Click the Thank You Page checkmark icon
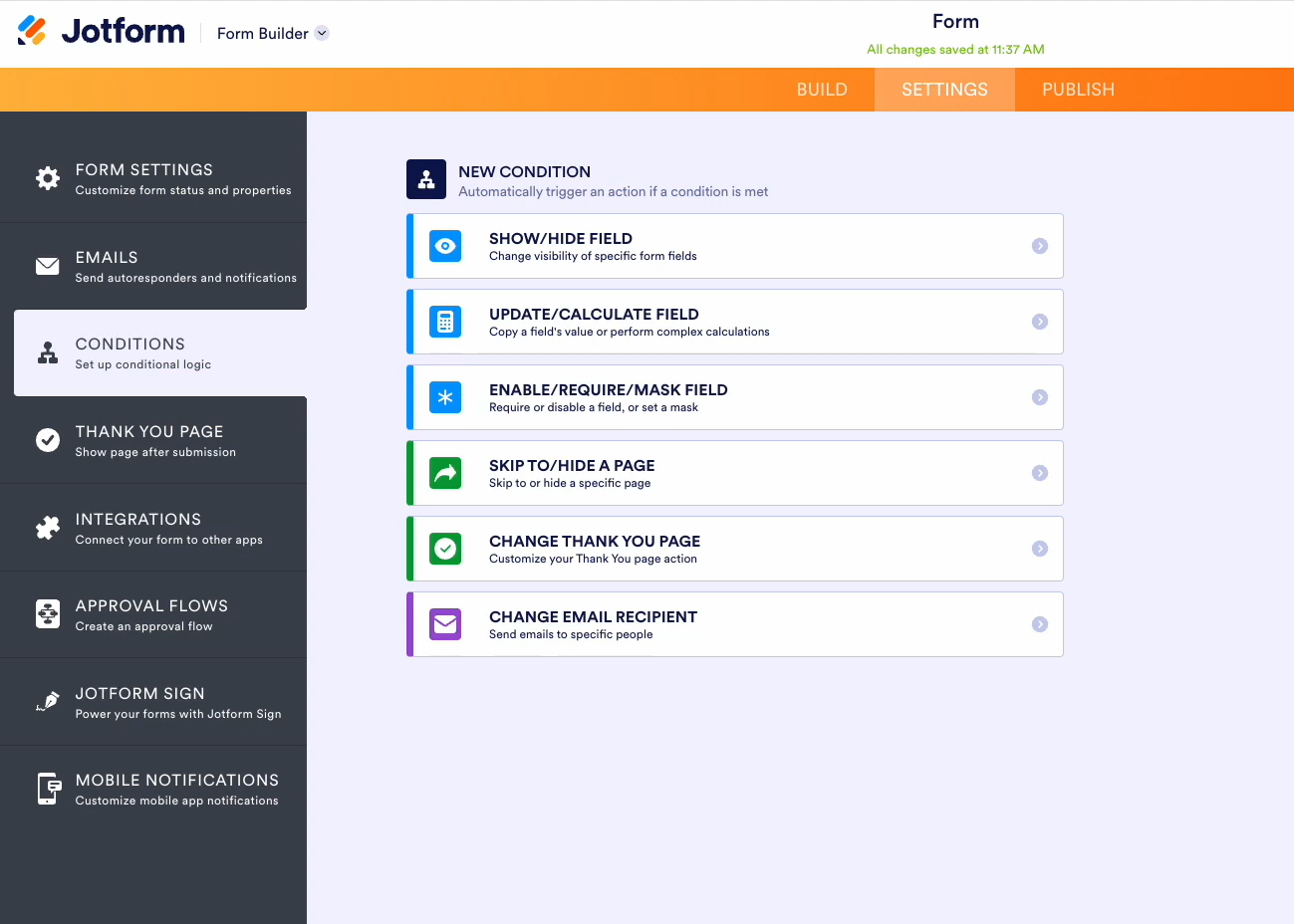 click(x=48, y=440)
